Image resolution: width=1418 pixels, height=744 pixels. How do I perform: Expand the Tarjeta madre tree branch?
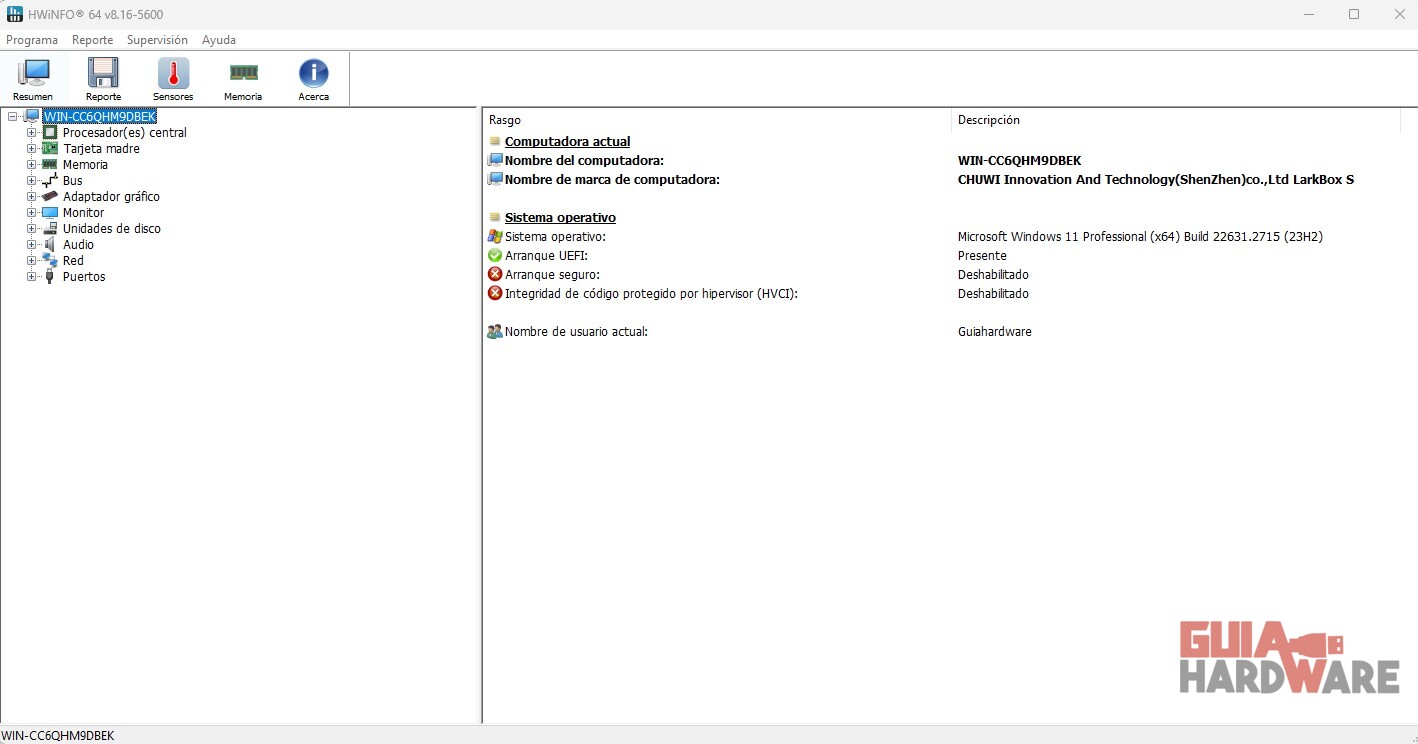click(x=32, y=149)
